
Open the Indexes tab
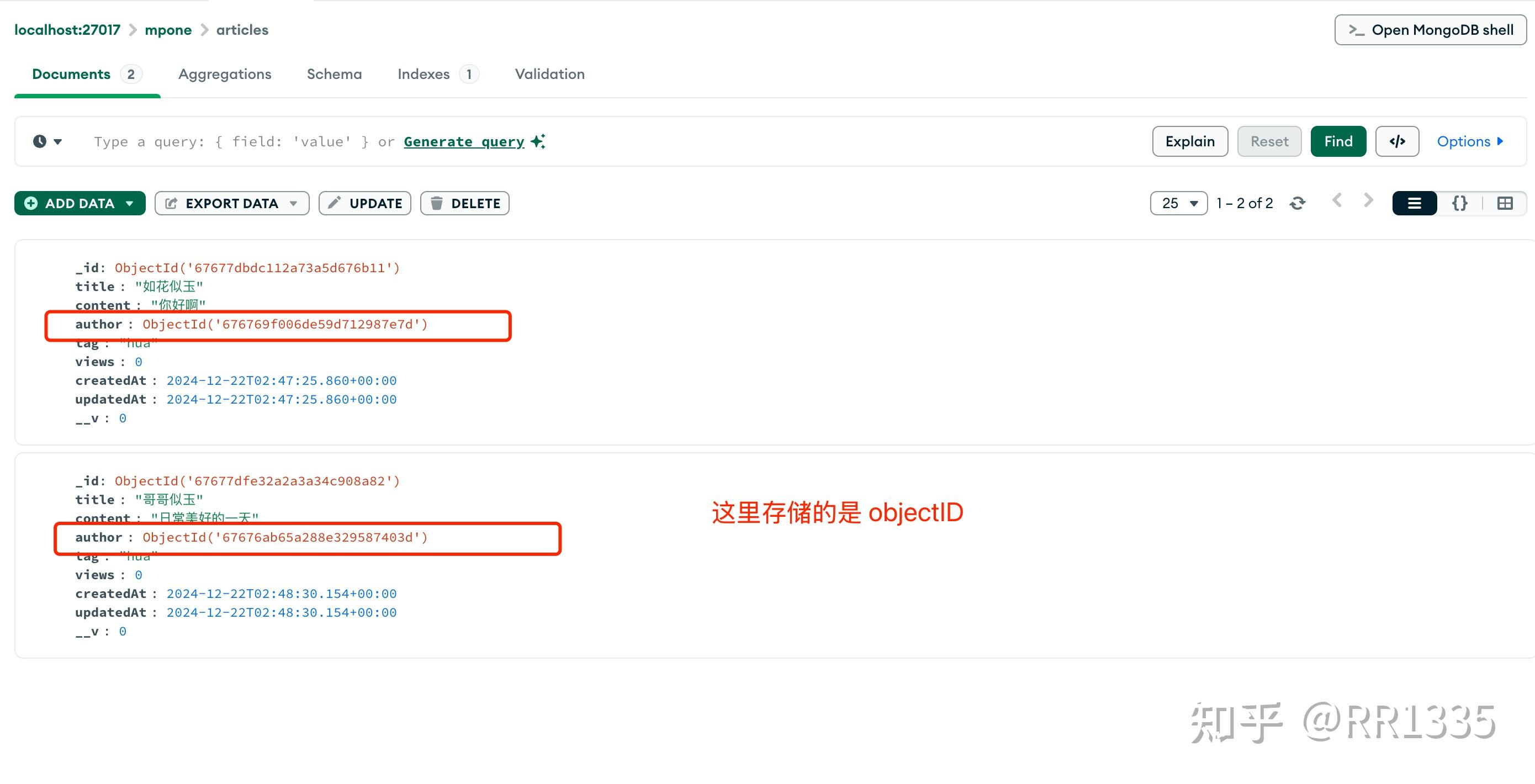424,74
